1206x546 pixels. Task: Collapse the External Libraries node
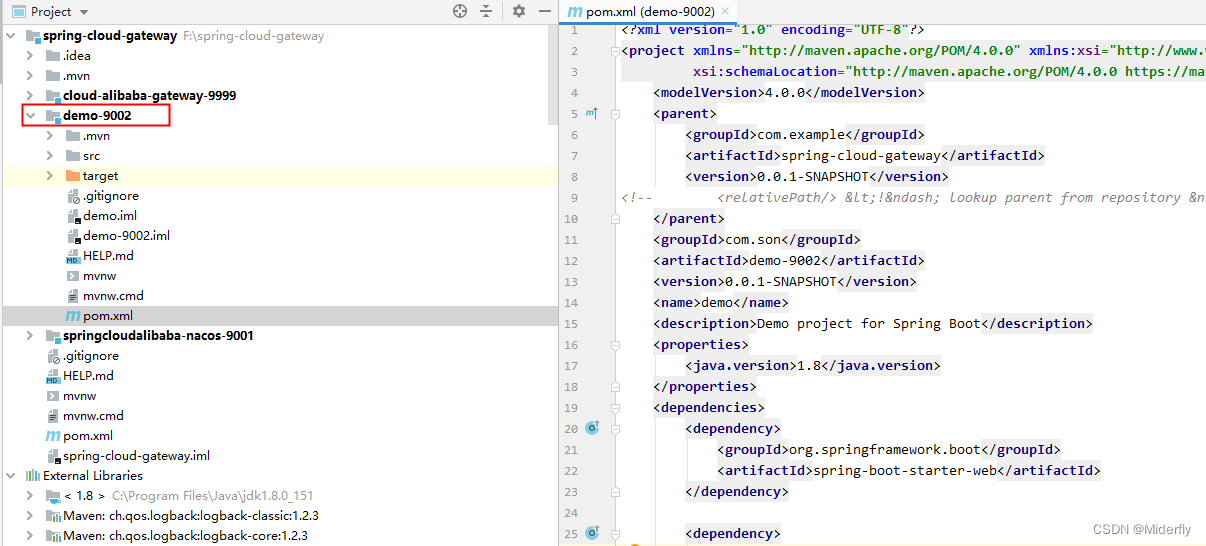11,476
